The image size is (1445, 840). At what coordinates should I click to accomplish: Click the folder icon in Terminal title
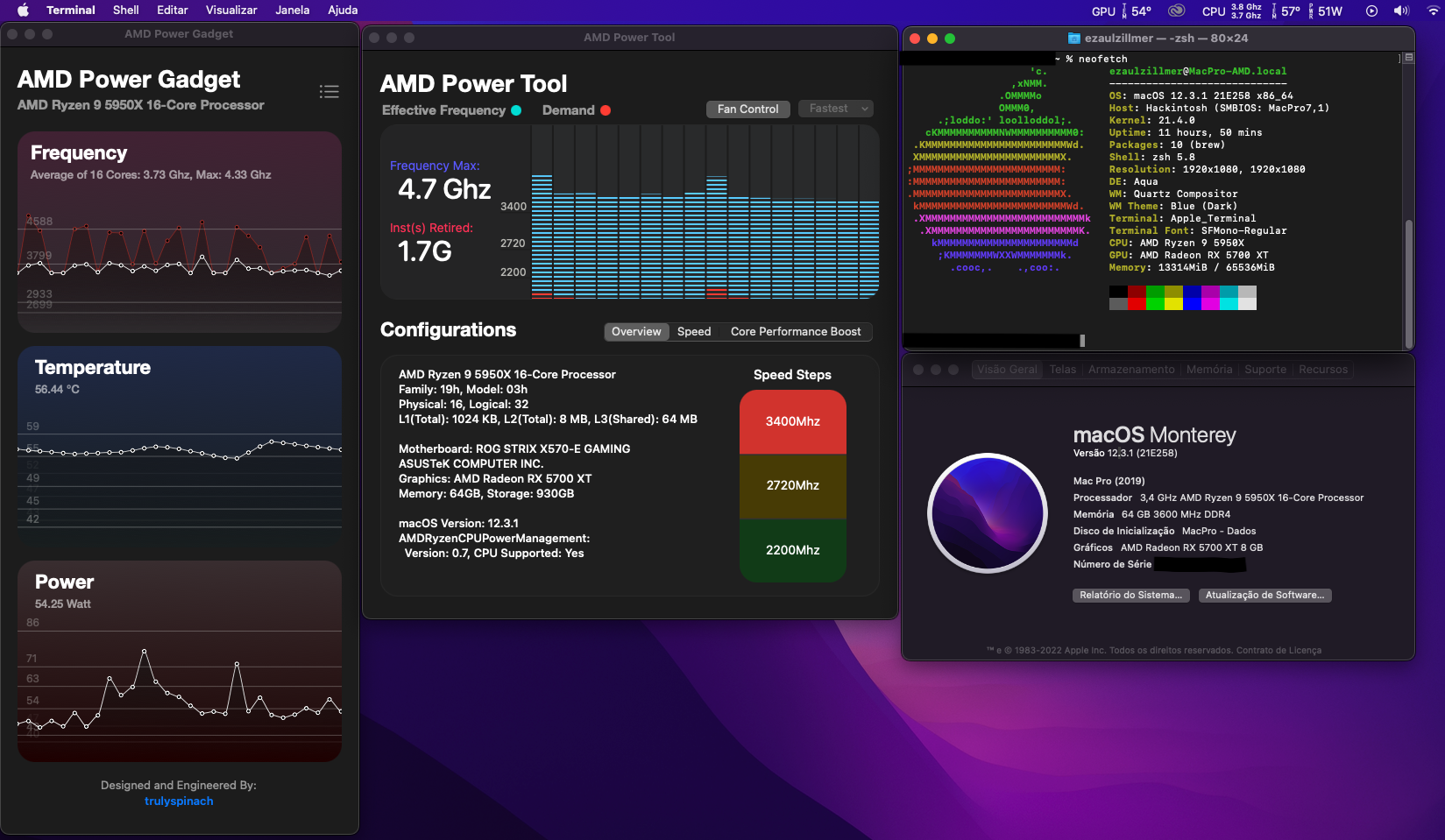coord(1073,39)
